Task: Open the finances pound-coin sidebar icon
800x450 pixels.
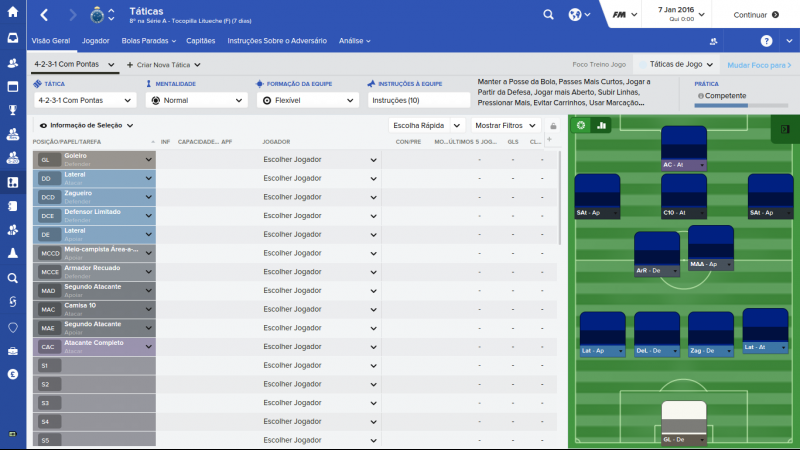Action: 13,373
